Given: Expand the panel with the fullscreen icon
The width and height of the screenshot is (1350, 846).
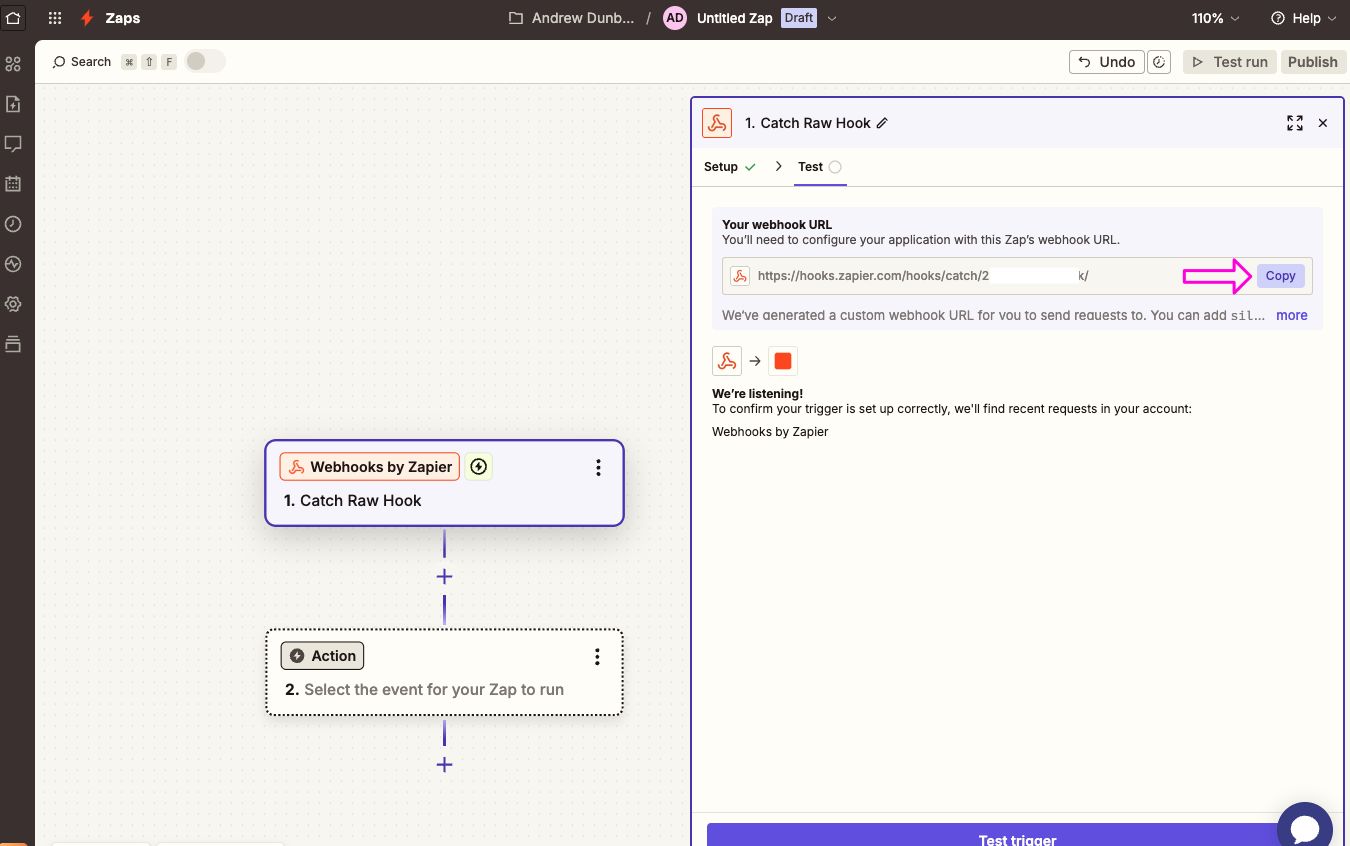Looking at the screenshot, I should 1295,123.
